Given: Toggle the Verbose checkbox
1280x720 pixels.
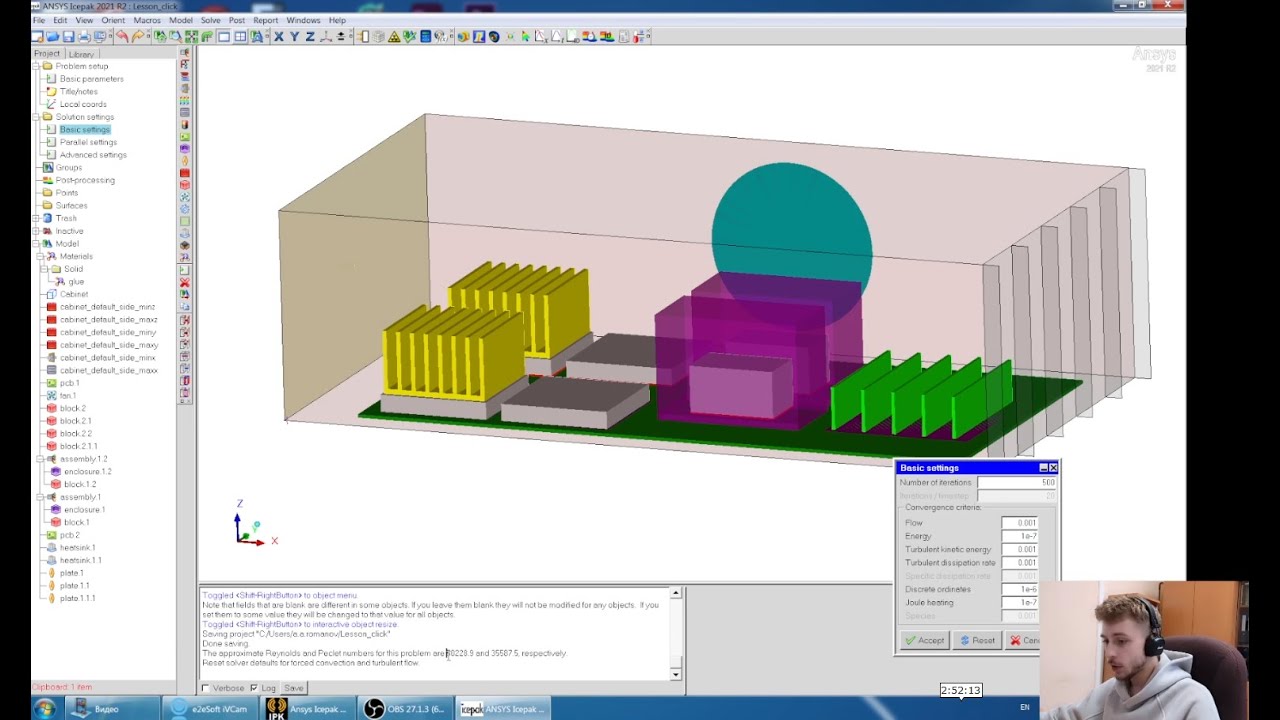Looking at the screenshot, I should click(x=206, y=688).
